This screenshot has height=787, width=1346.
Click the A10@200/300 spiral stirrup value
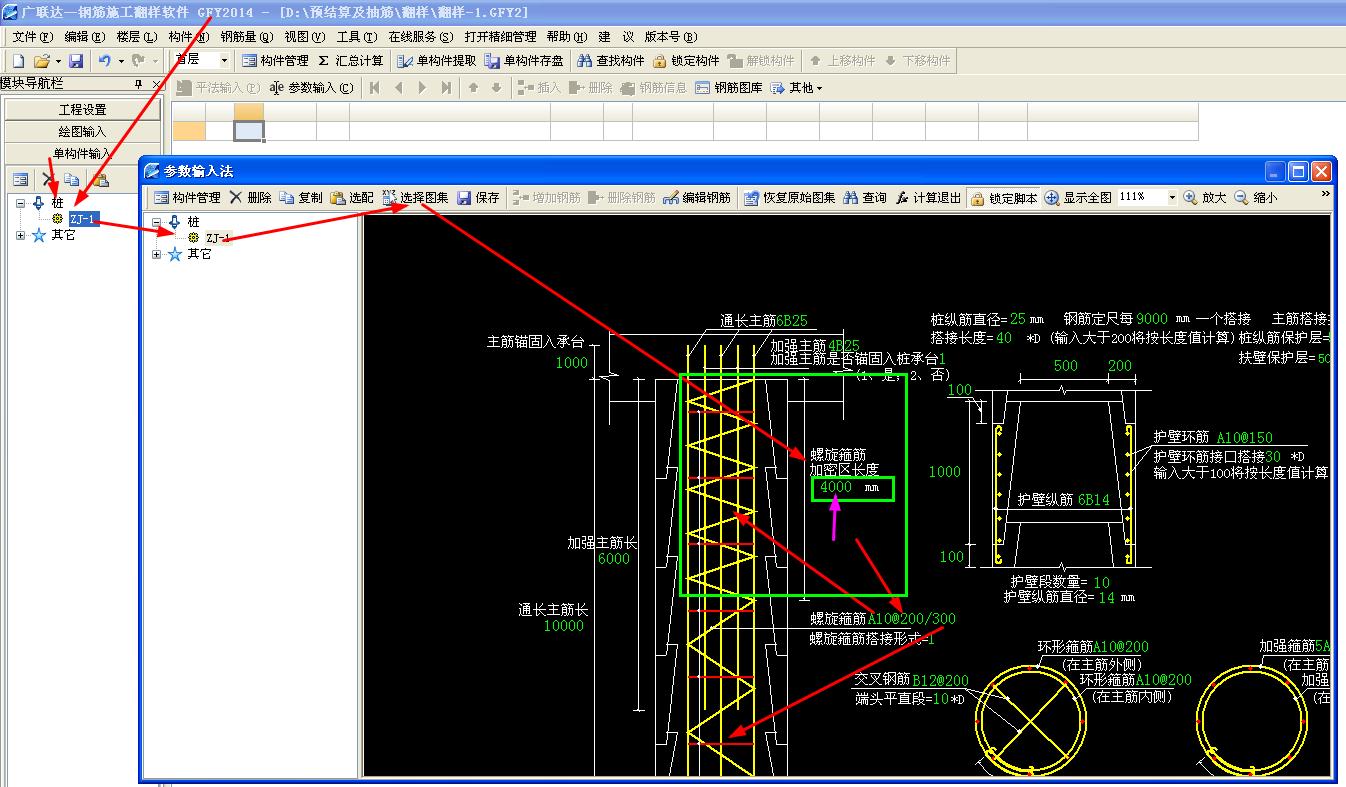911,619
